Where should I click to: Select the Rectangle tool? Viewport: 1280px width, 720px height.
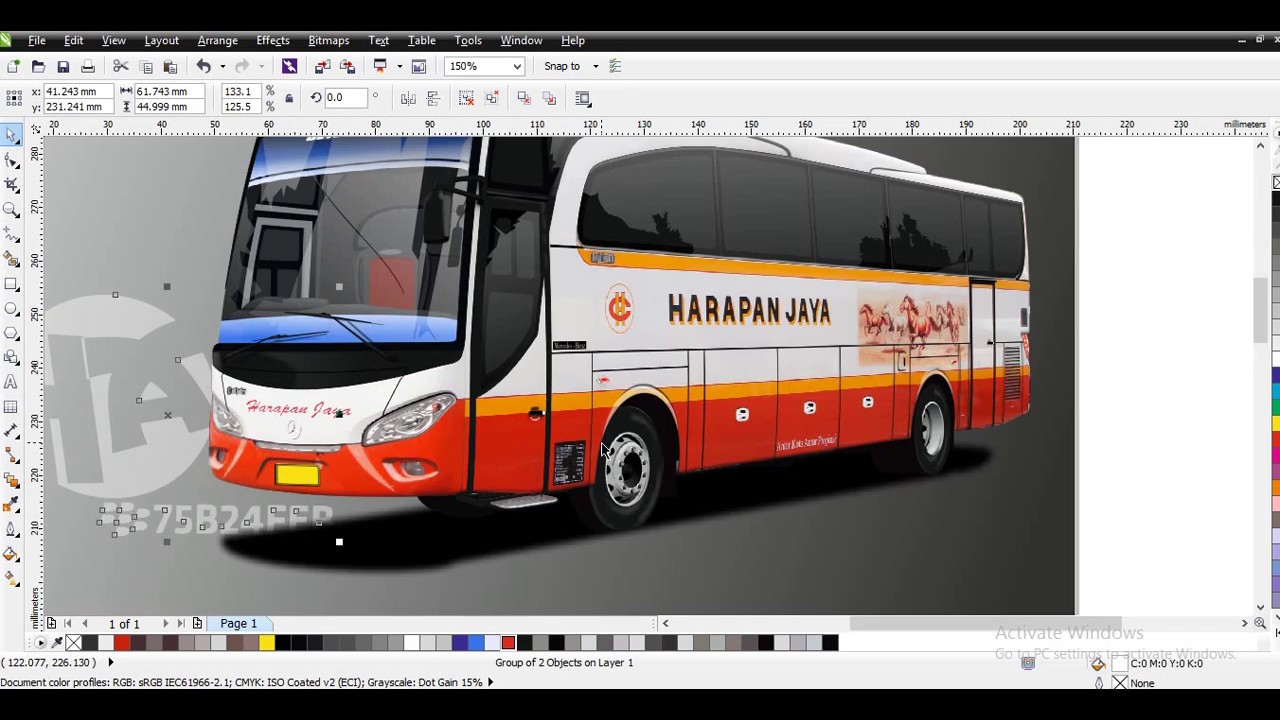click(12, 284)
